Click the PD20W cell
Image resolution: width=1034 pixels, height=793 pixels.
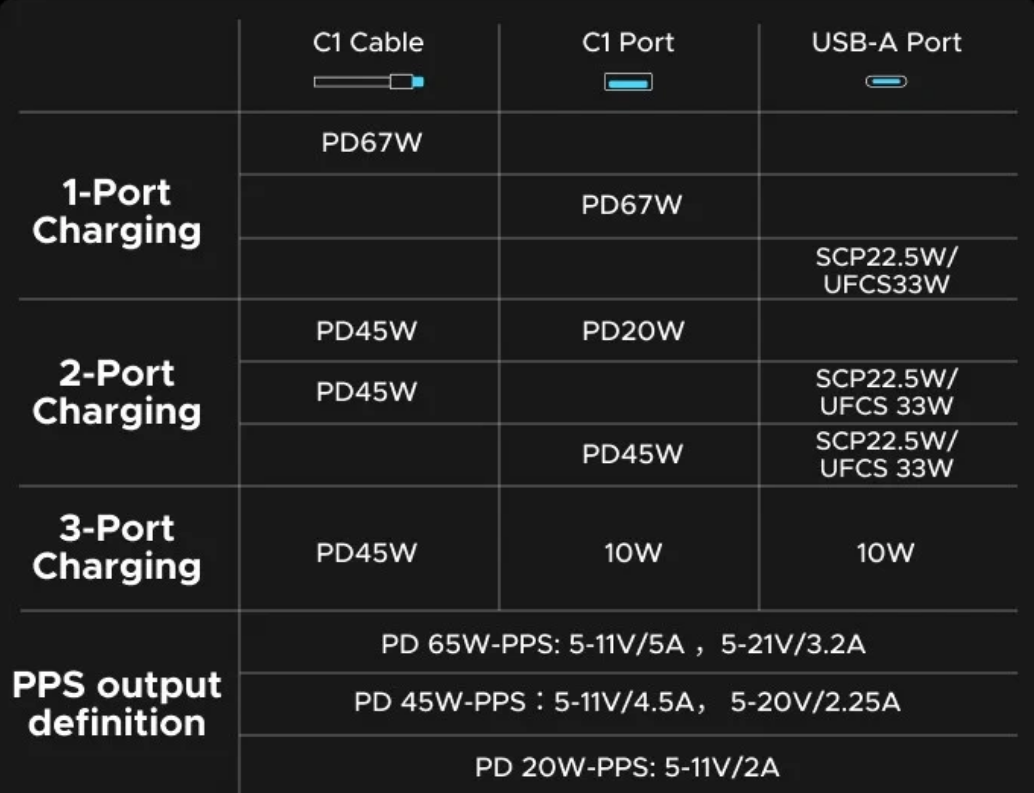(633, 331)
